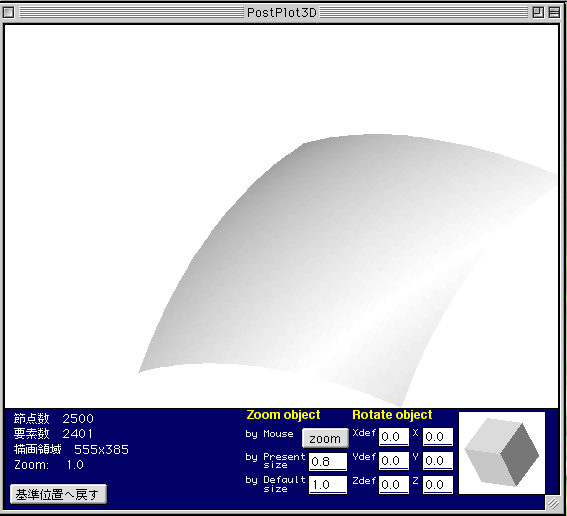This screenshot has width=567, height=516.
Task: Click the resize grip in bottom corner
Action: (553, 503)
